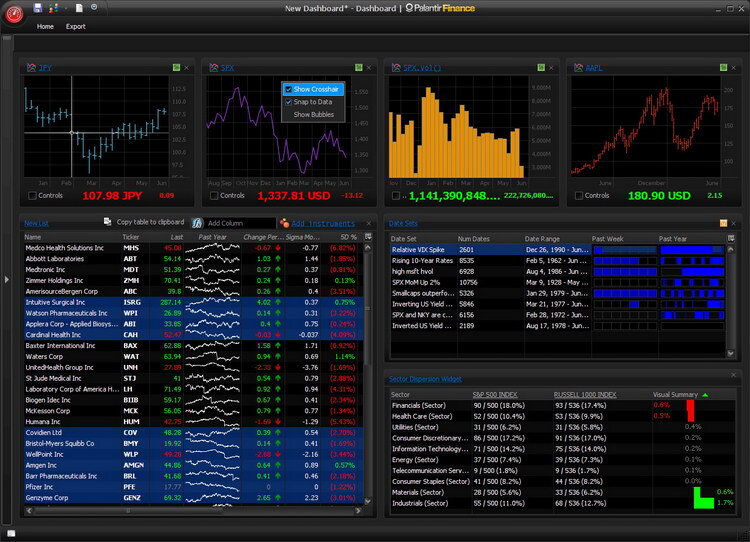Click scroll left arrow of instrument list
Viewport: 750px width, 542px height.
coord(29,511)
